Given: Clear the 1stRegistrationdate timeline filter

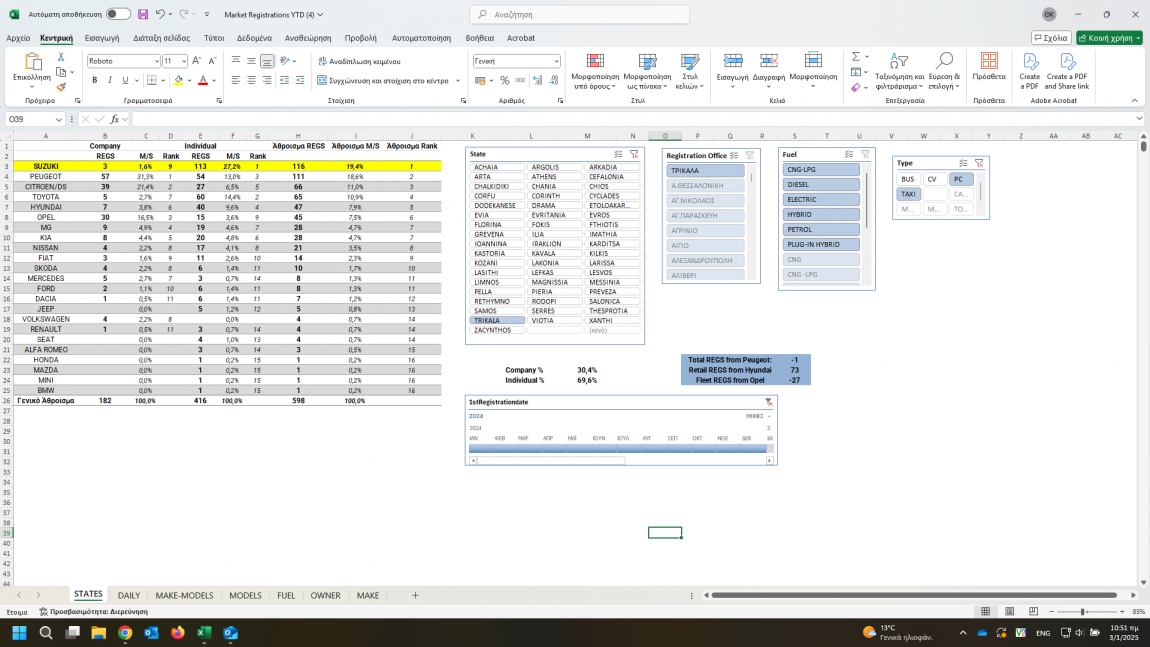Looking at the screenshot, I should point(769,402).
